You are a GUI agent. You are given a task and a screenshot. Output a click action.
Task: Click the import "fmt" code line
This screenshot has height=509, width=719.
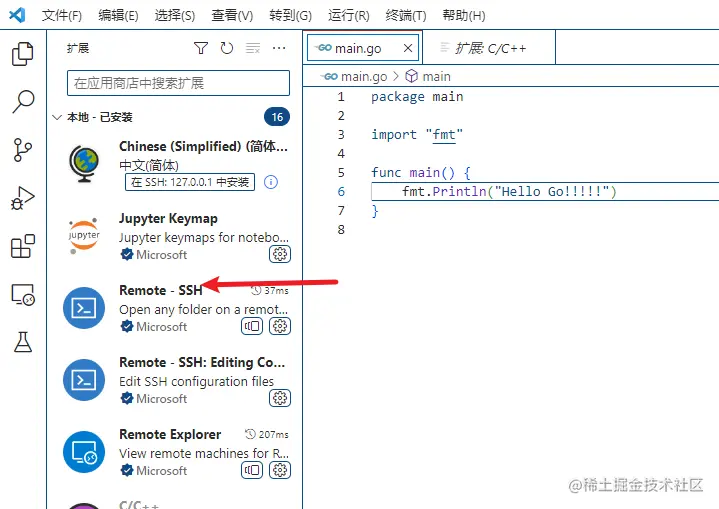point(417,135)
